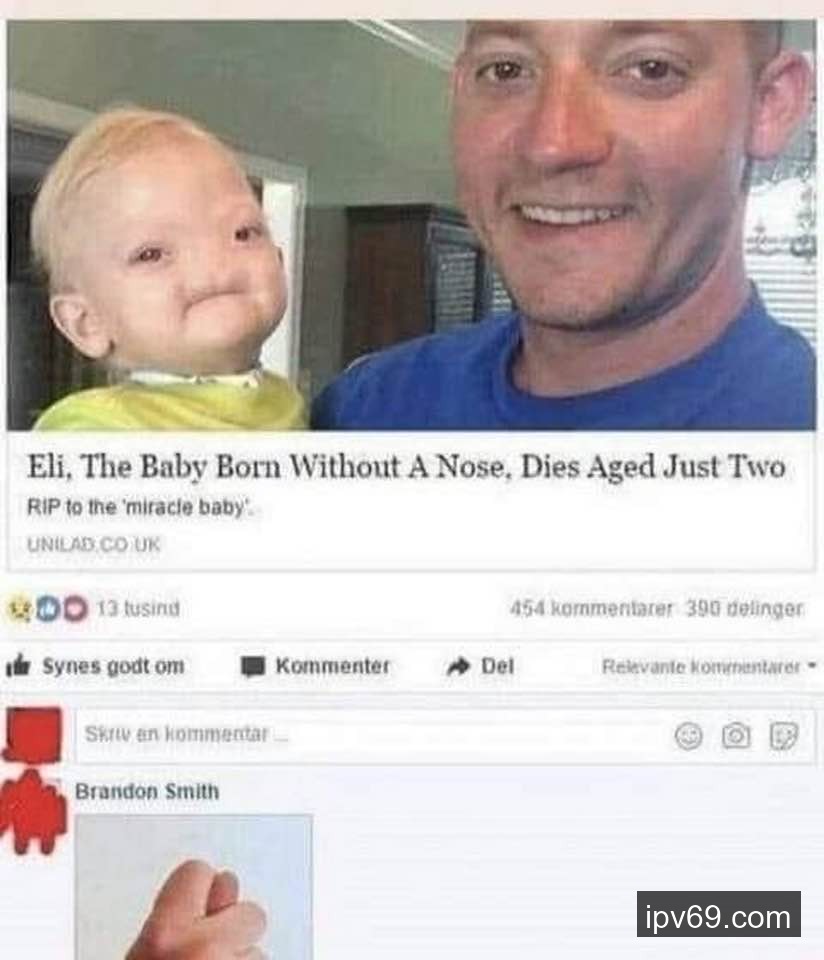The height and width of the screenshot is (960, 824).
Task: Attach a photo using the camera icon
Action: click(736, 735)
